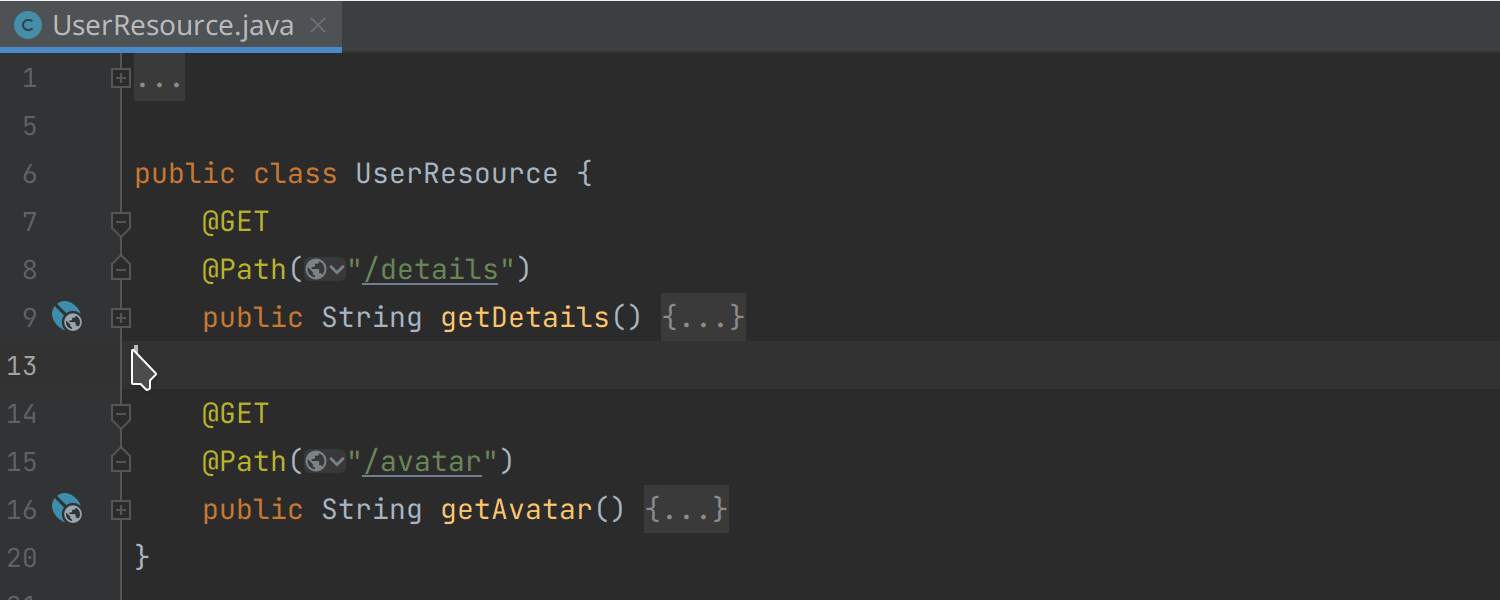Click the folded {...} body of getDetails
The width and height of the screenshot is (1500, 600).
pyautogui.click(x=703, y=317)
